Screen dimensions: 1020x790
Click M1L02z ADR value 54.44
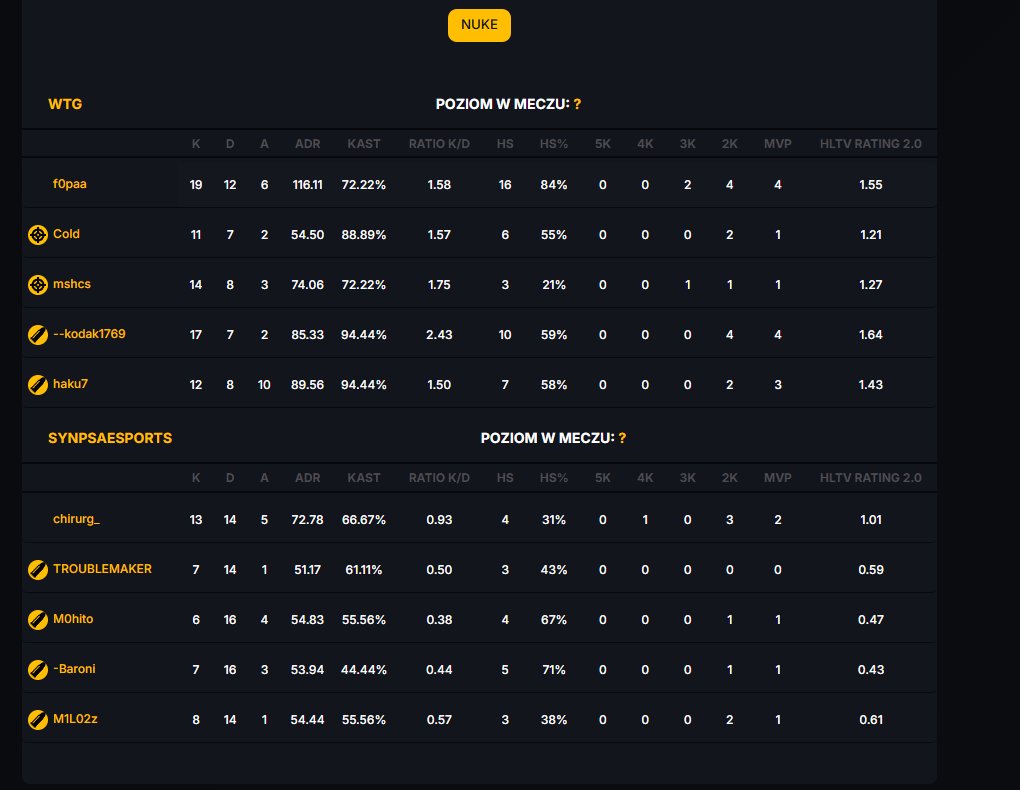[x=308, y=720]
